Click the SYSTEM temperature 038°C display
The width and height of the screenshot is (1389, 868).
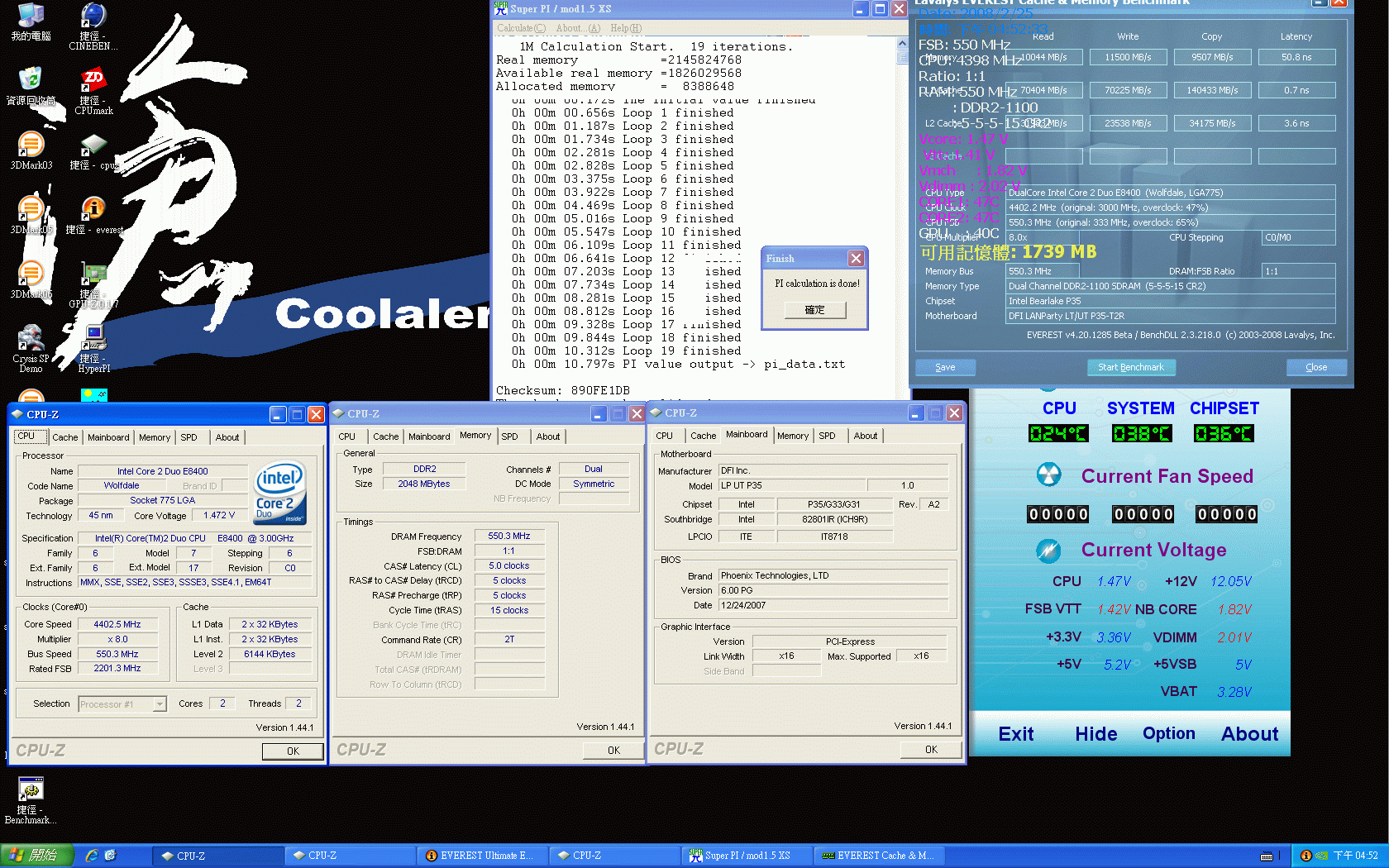1142,433
